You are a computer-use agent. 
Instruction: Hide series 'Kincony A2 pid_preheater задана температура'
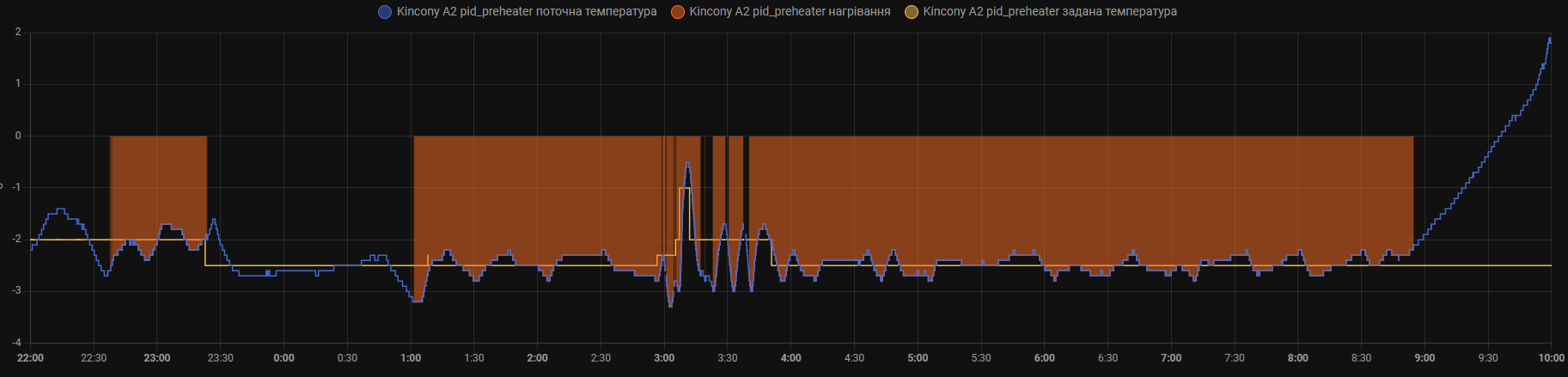[1050, 12]
